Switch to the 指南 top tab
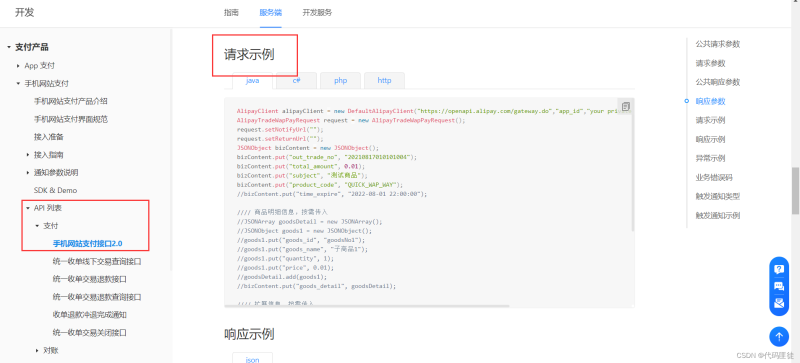Image resolution: width=800 pixels, height=363 pixels. pos(231,13)
